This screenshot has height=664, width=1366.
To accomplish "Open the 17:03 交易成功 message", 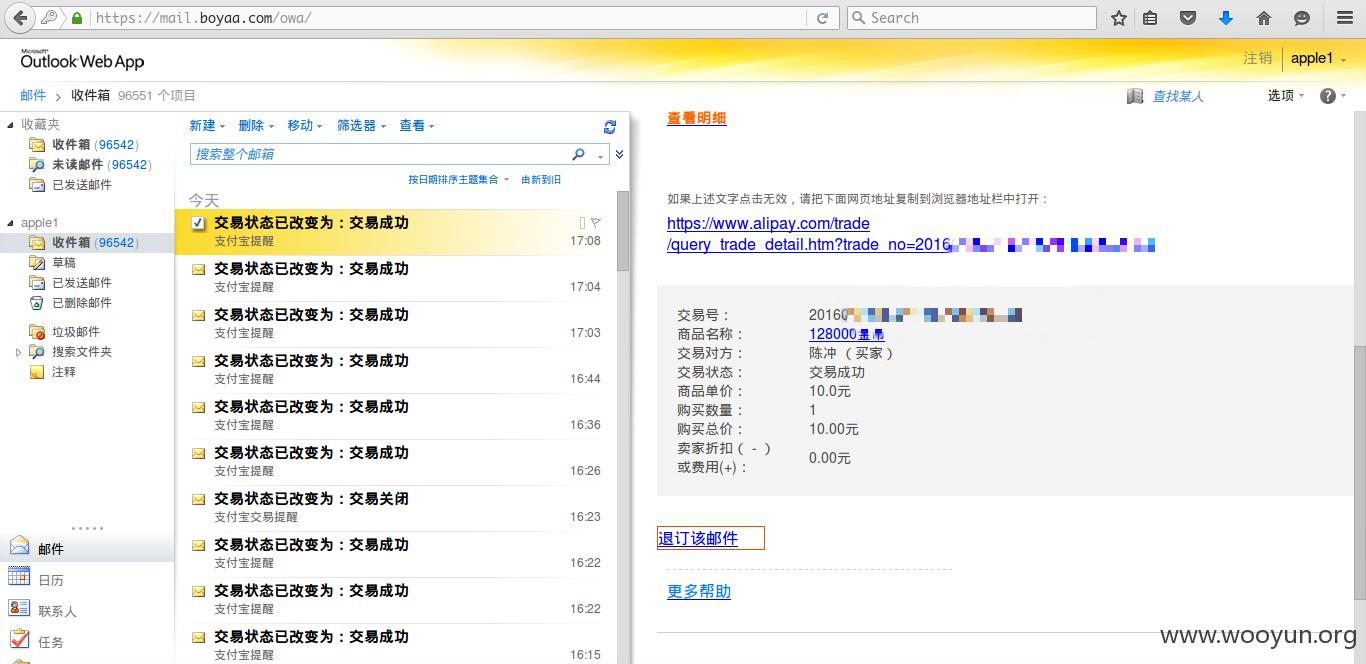I will point(396,324).
